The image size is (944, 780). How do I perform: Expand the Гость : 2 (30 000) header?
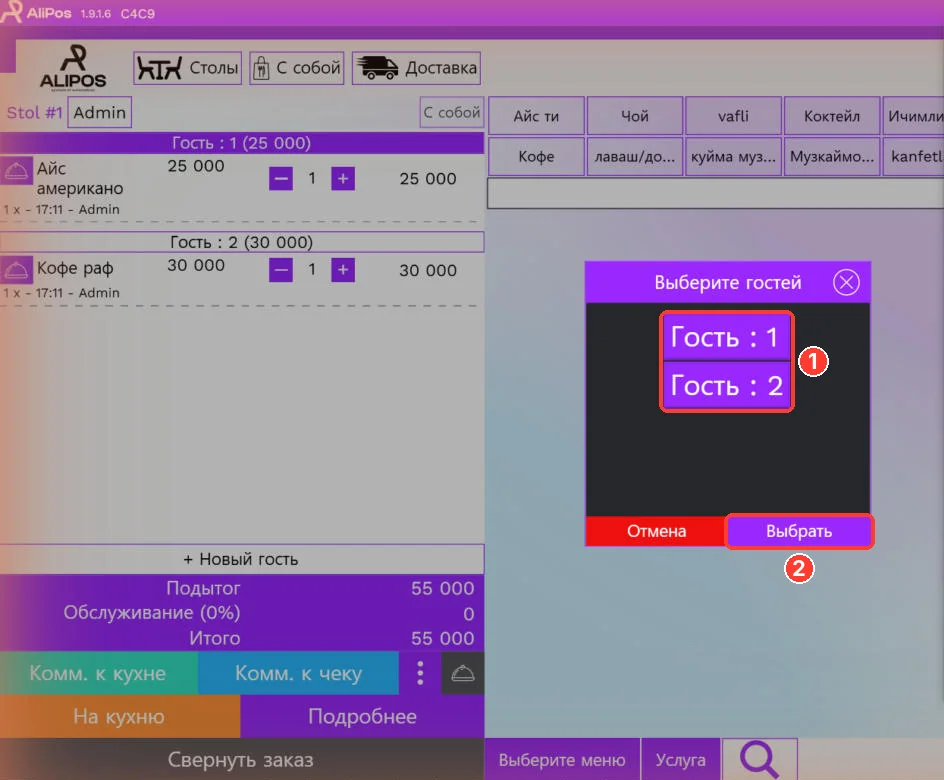241,242
